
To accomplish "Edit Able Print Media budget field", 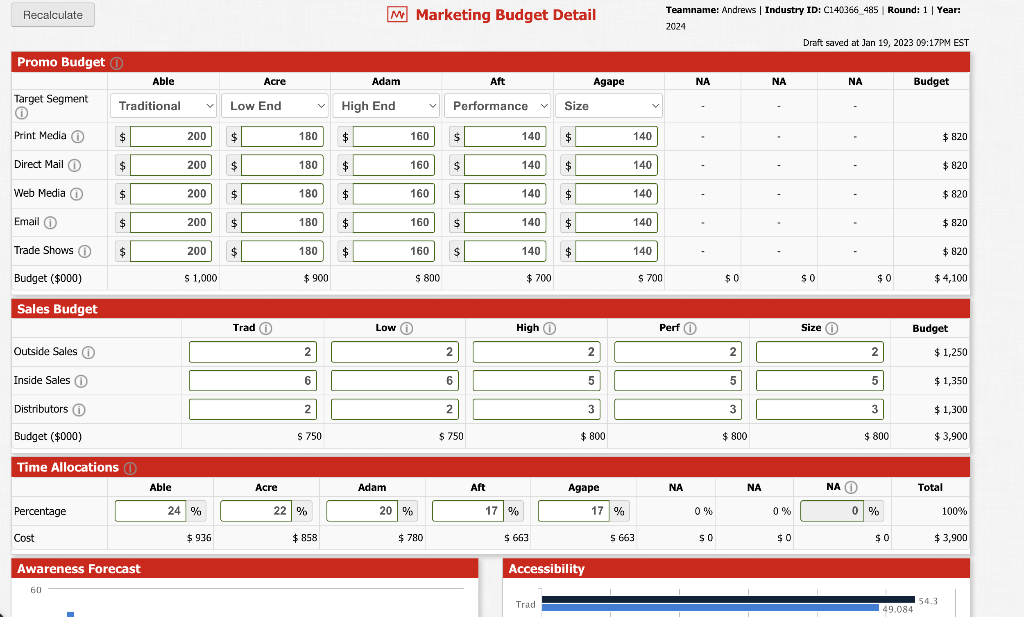I will [171, 136].
